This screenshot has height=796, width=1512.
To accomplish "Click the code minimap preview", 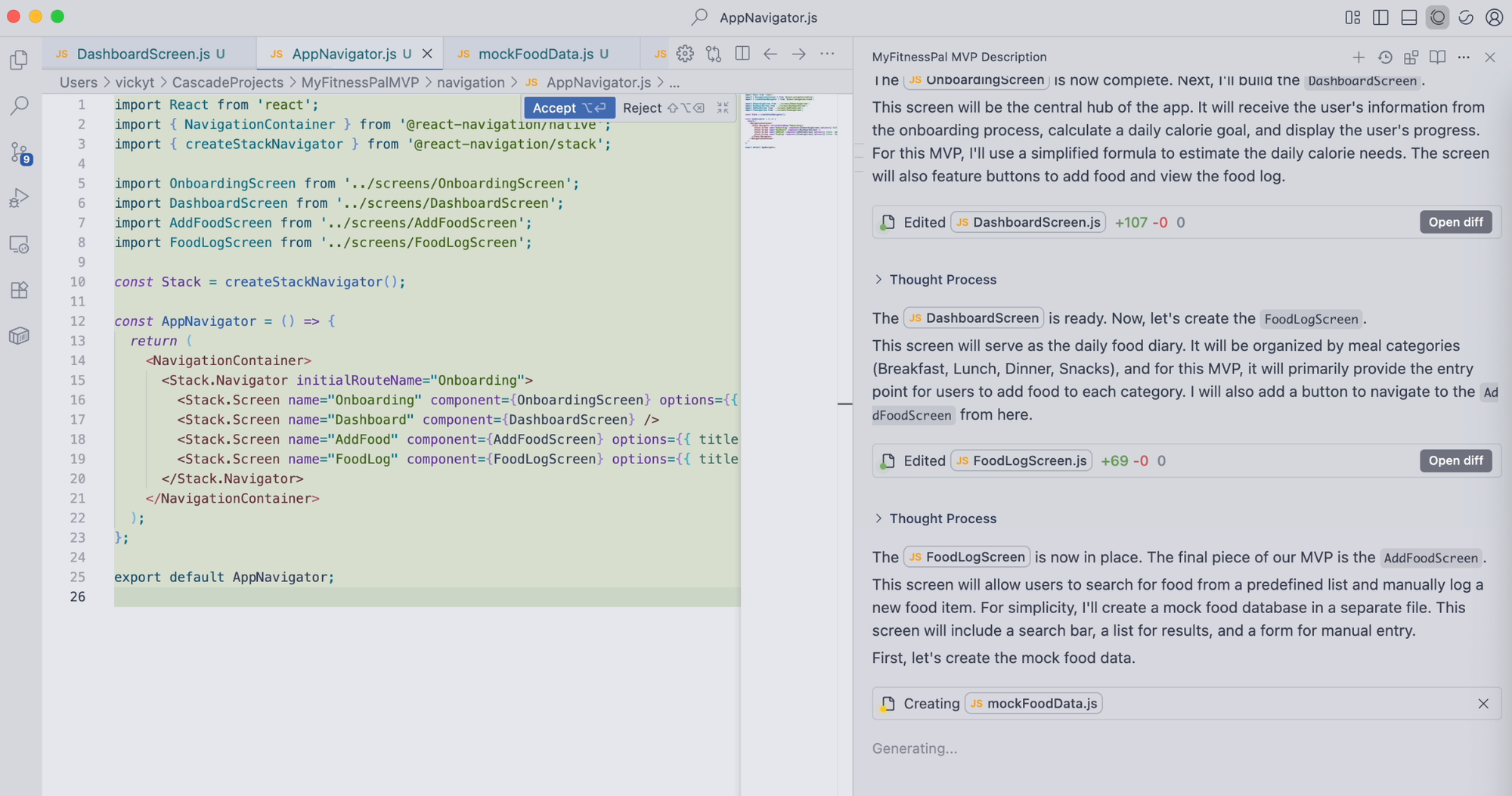I will click(x=790, y=121).
